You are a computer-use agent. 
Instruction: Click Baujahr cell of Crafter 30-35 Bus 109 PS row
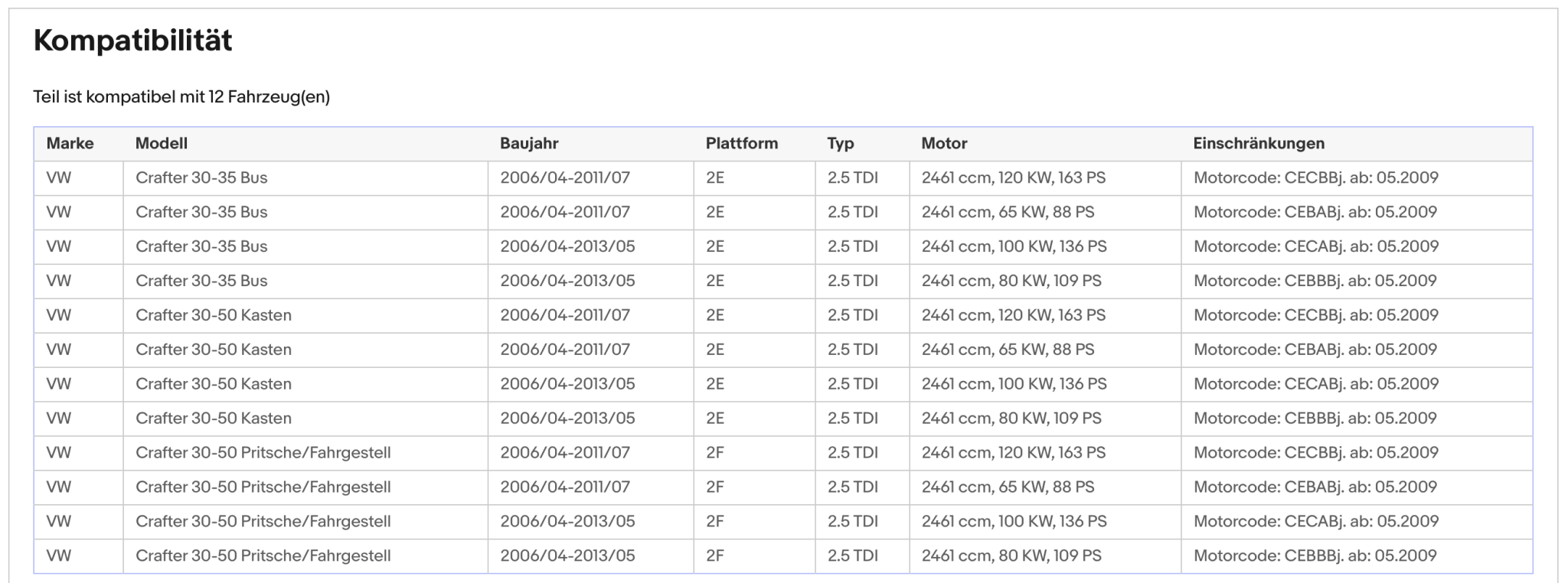pos(567,281)
